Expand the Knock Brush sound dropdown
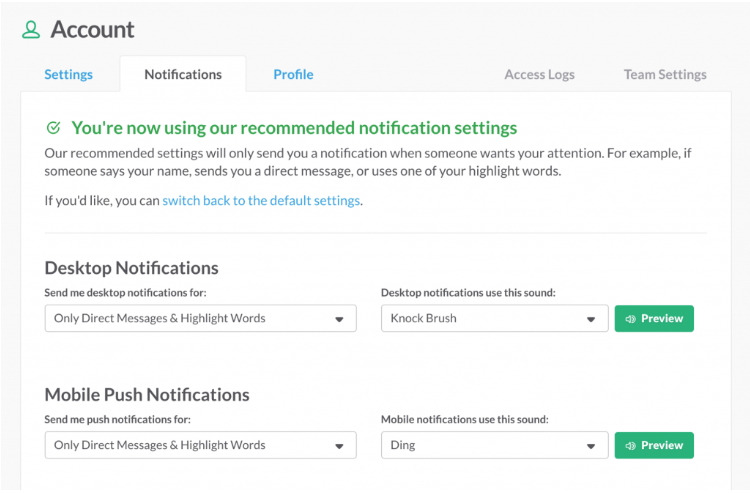 point(494,319)
